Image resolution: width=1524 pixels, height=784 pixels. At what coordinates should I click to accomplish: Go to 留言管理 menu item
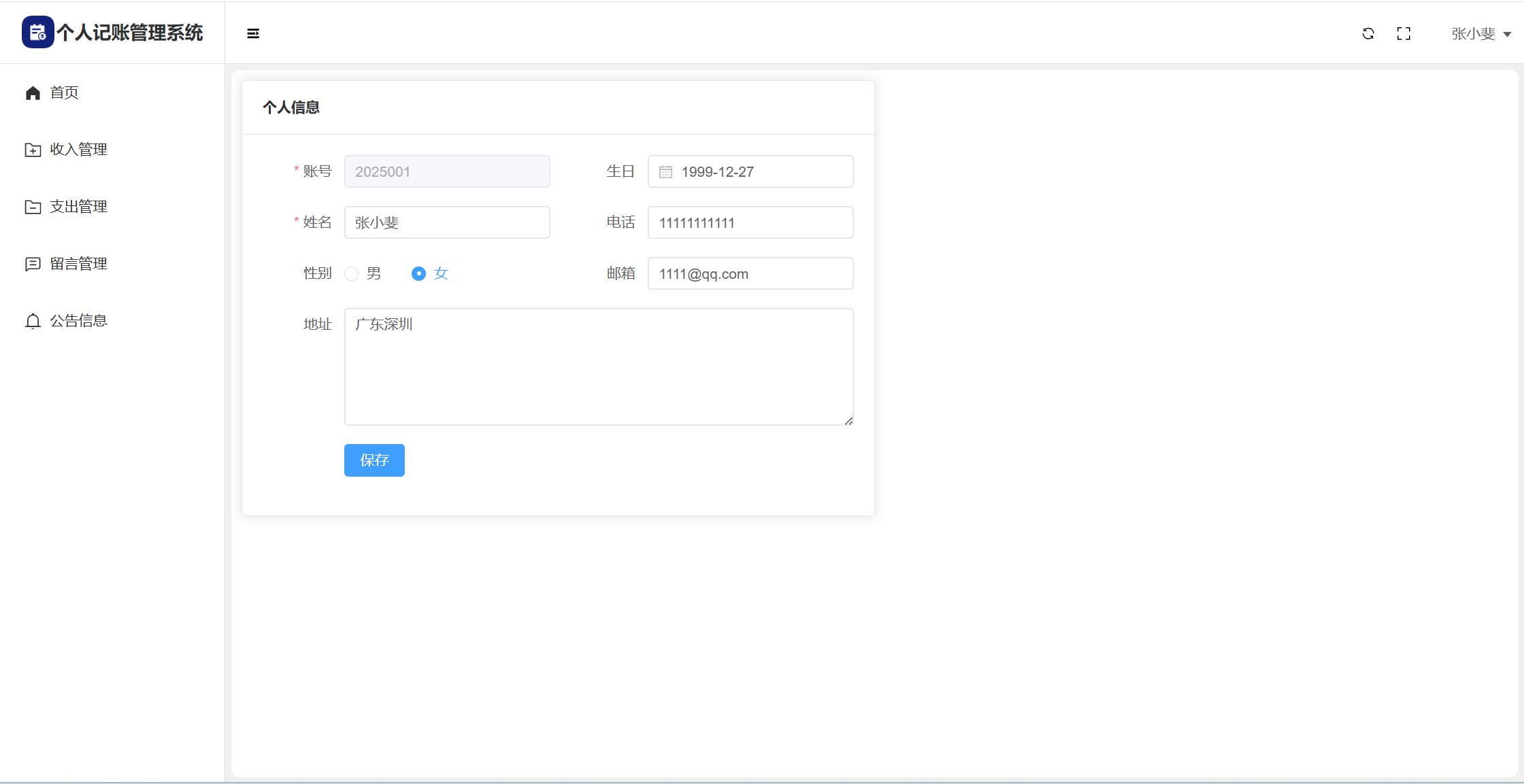pos(78,264)
